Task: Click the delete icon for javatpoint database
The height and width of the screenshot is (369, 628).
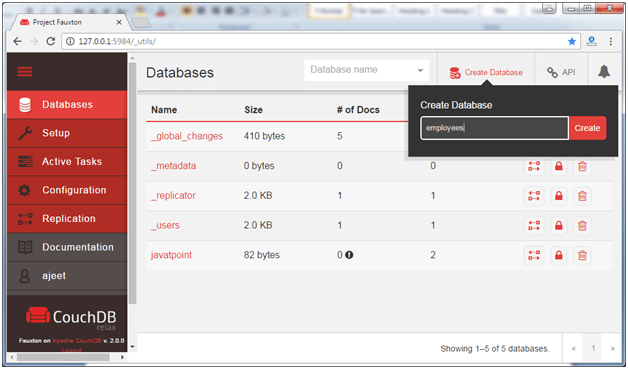Action: tap(582, 255)
